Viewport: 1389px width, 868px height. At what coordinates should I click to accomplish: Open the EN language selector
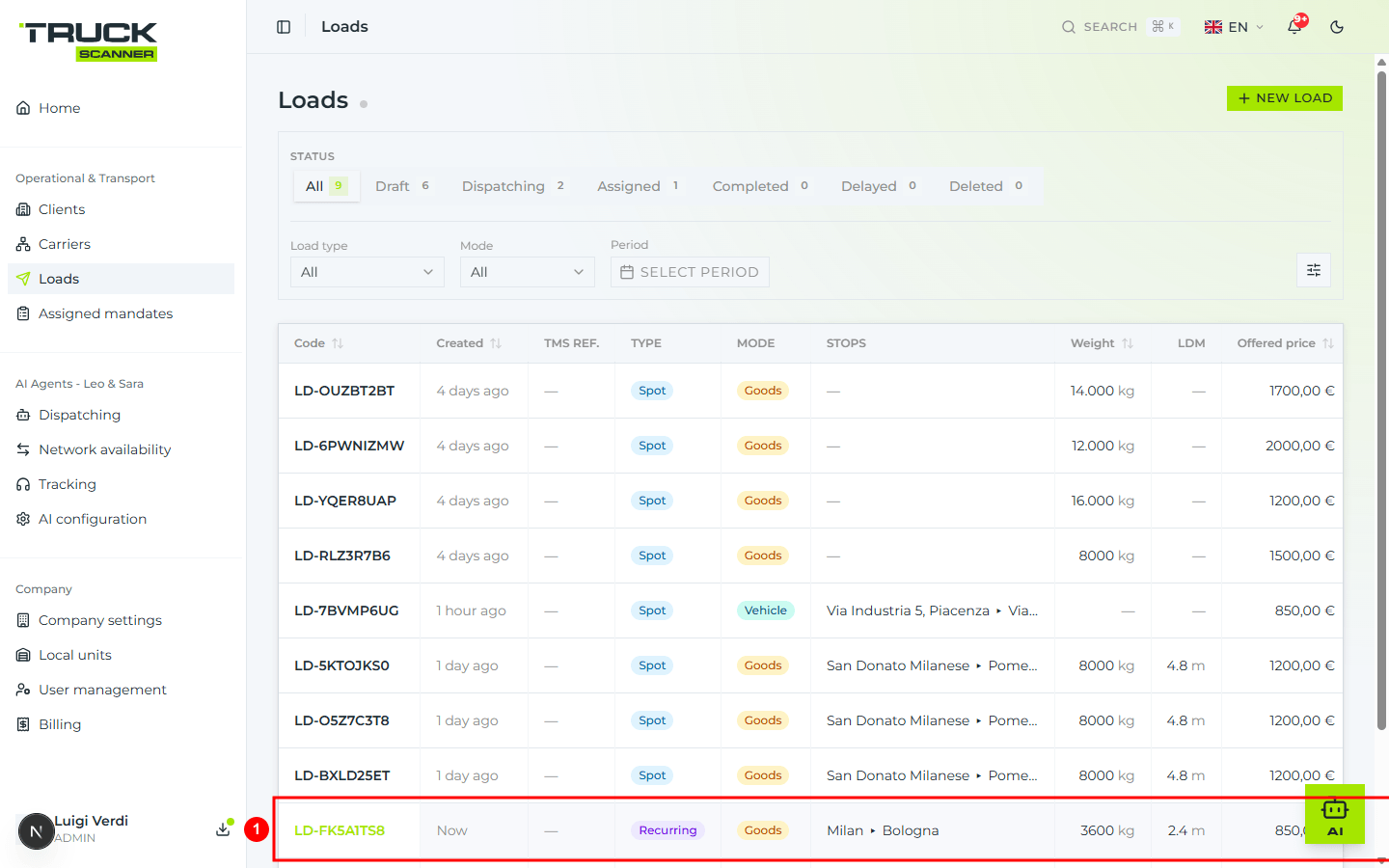click(1234, 27)
